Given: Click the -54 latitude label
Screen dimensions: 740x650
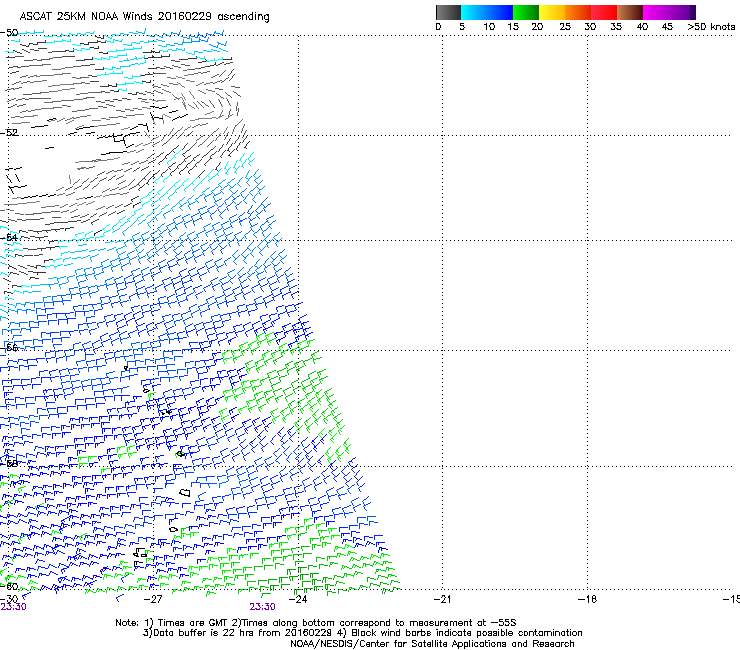Looking at the screenshot, I should (9, 237).
